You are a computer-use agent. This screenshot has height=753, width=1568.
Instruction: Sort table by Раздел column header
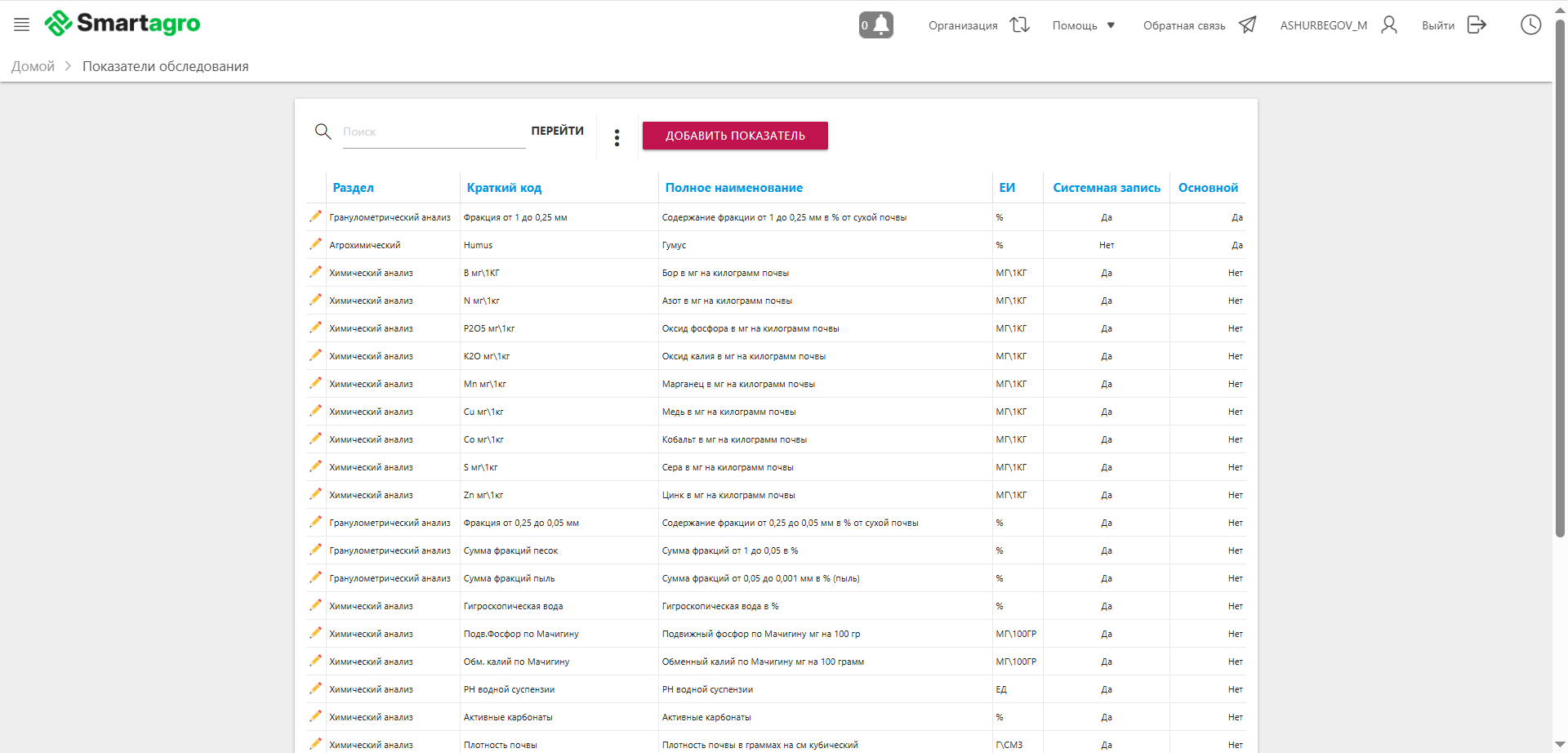click(x=353, y=188)
